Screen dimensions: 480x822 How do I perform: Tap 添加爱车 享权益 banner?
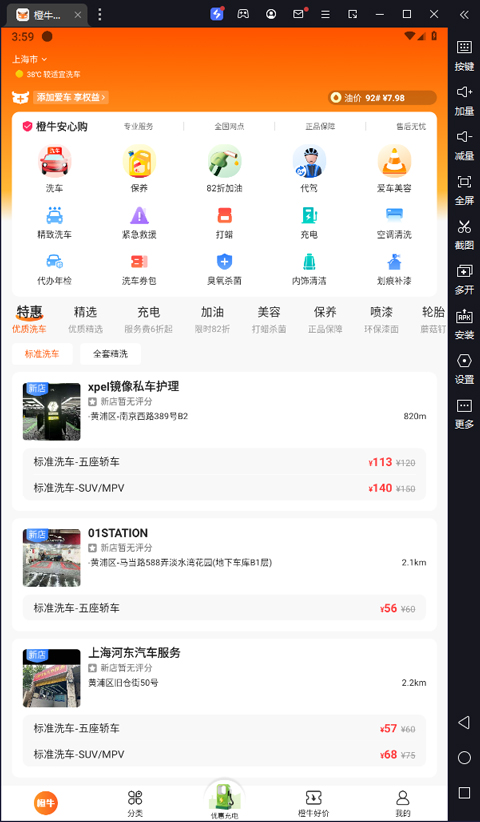tap(71, 97)
